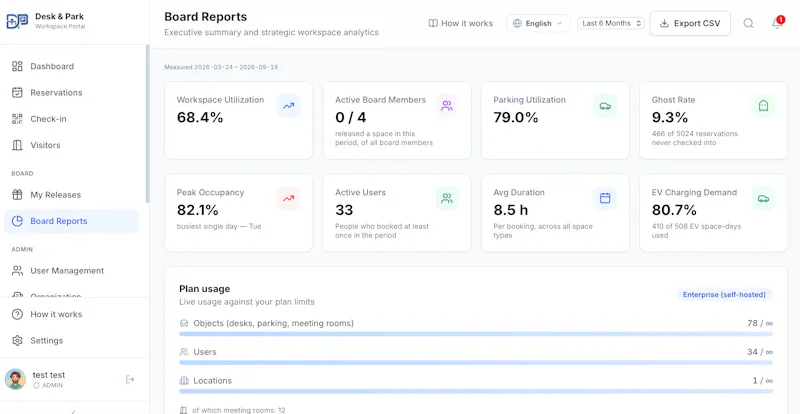800x414 pixels.
Task: Click the 1 / ∞ locations count
Action: click(763, 381)
